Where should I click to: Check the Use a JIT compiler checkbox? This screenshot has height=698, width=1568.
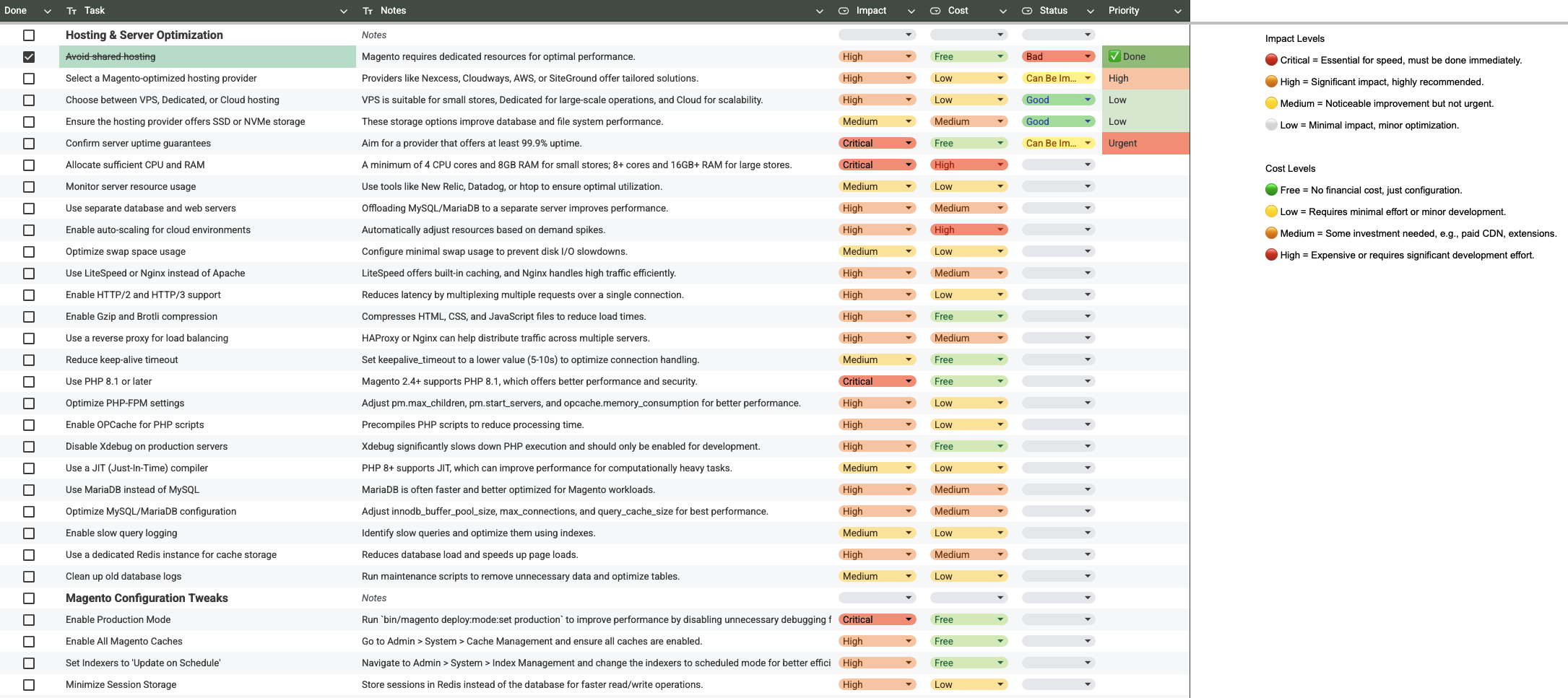[29, 468]
